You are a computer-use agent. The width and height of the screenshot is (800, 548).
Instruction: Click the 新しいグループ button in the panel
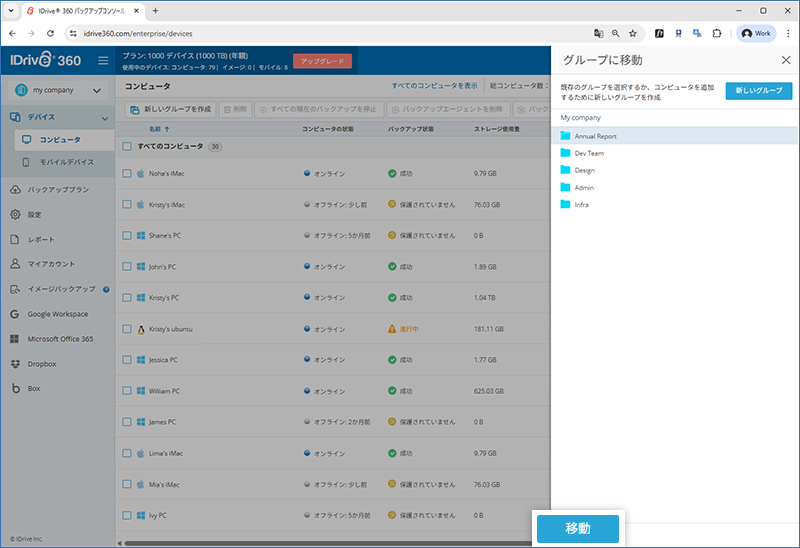pos(758,91)
